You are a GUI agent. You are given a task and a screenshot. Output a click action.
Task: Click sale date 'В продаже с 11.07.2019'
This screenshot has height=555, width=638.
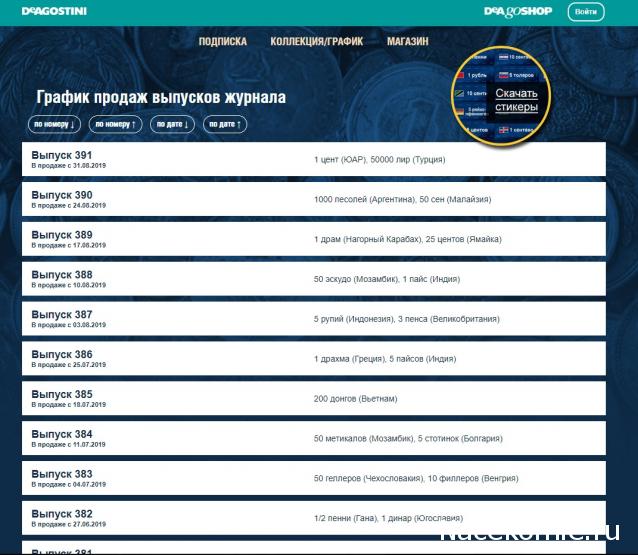tap(69, 445)
